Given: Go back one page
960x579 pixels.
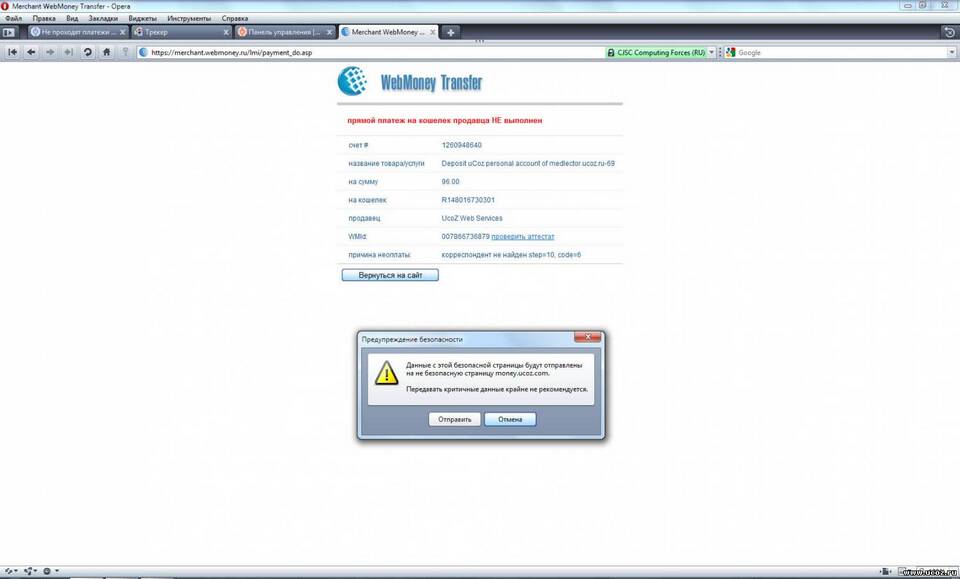Looking at the screenshot, I should pyautogui.click(x=31, y=53).
